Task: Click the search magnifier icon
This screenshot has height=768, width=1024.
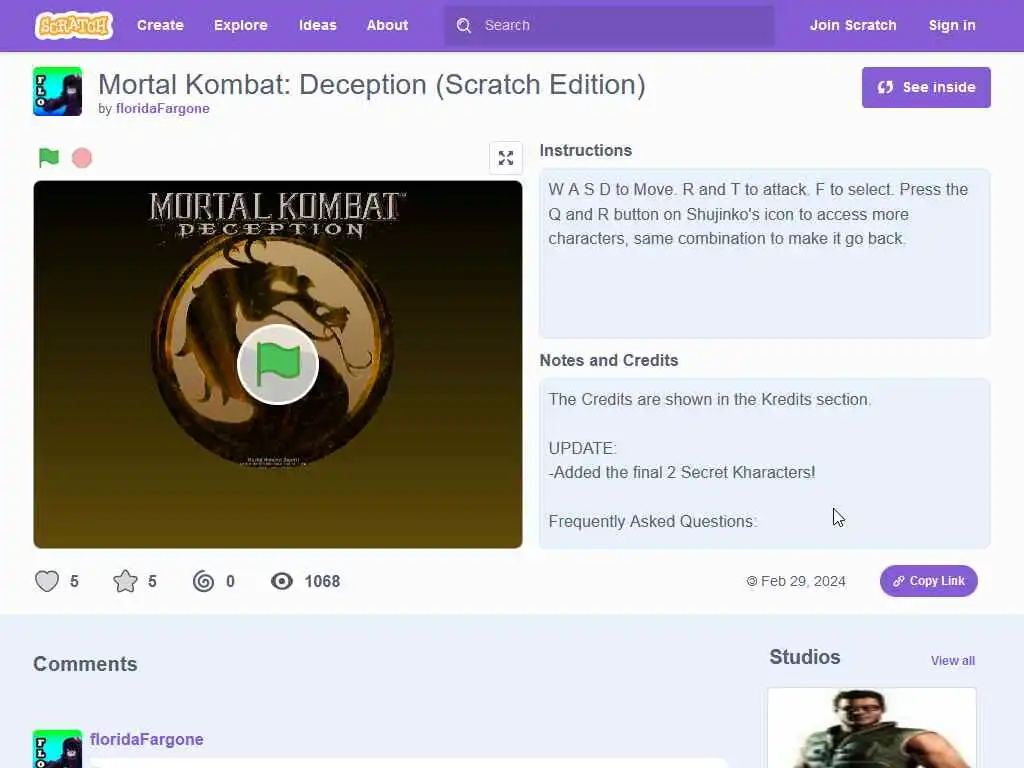Action: coord(464,25)
